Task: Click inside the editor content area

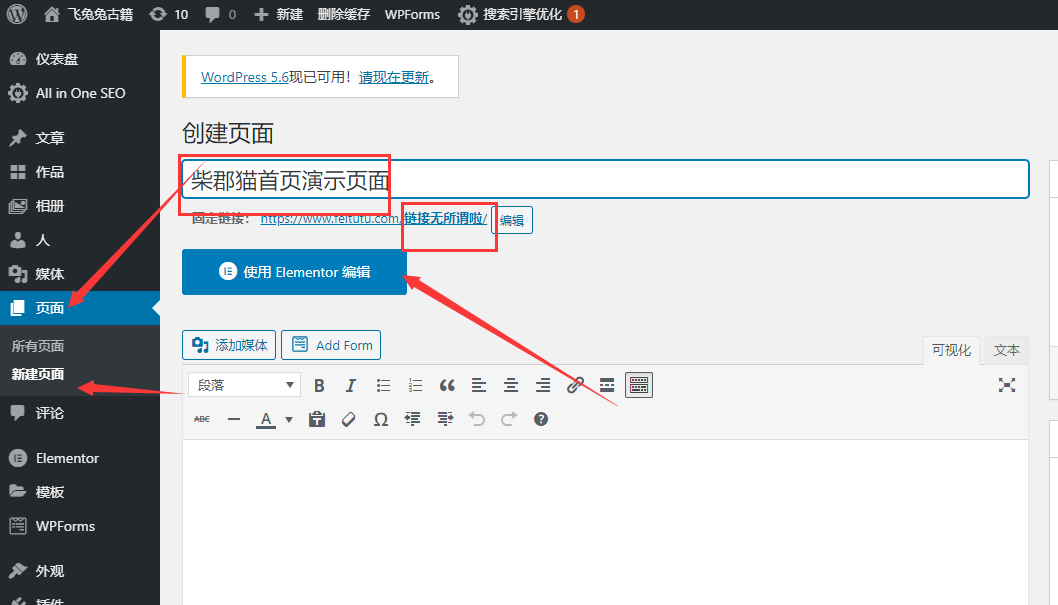Action: 605,522
